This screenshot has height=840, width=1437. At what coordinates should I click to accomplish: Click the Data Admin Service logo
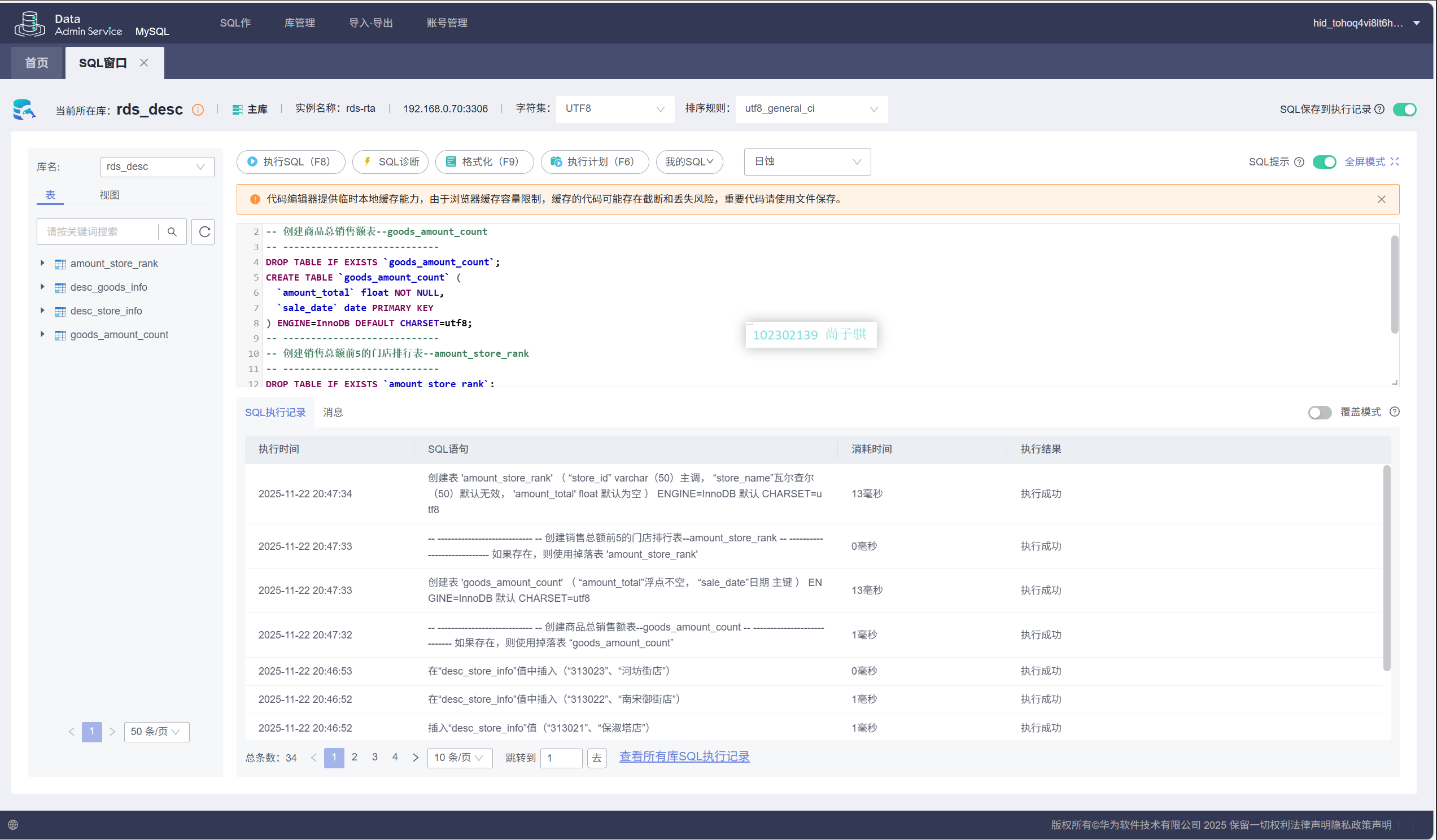pyautogui.click(x=30, y=24)
